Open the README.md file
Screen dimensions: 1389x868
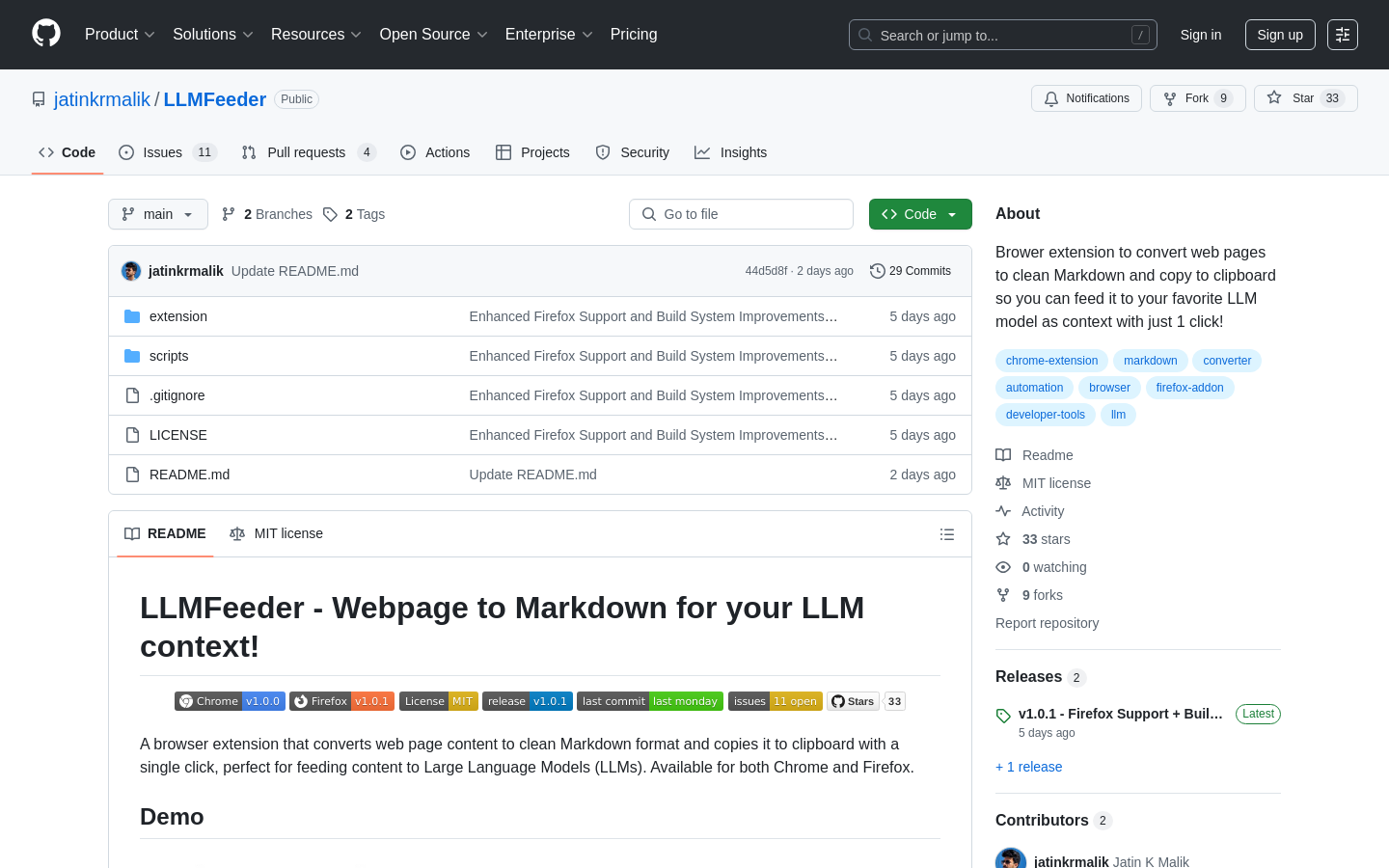coord(189,475)
